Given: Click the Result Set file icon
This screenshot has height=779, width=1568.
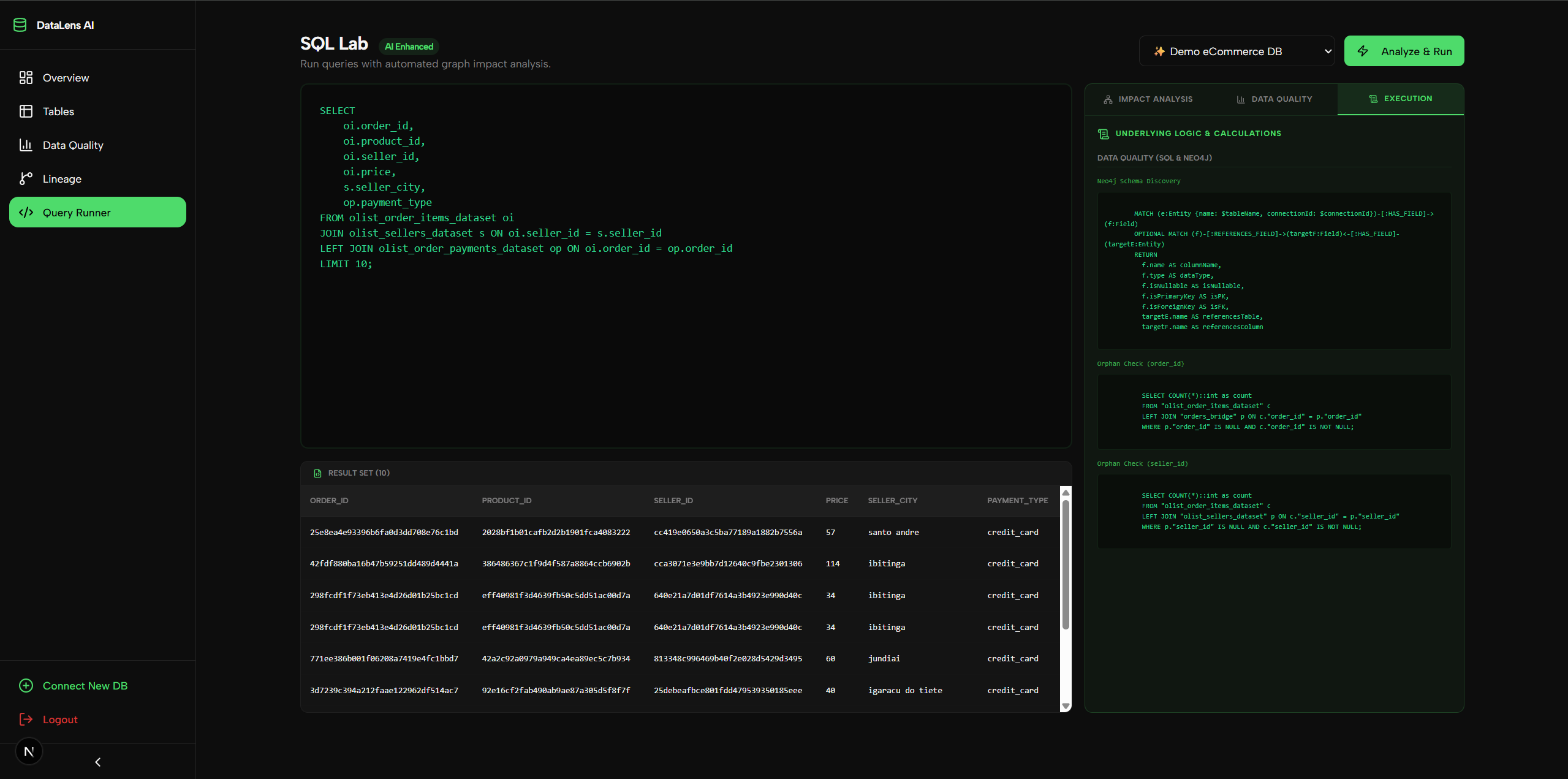Looking at the screenshot, I should 317,473.
